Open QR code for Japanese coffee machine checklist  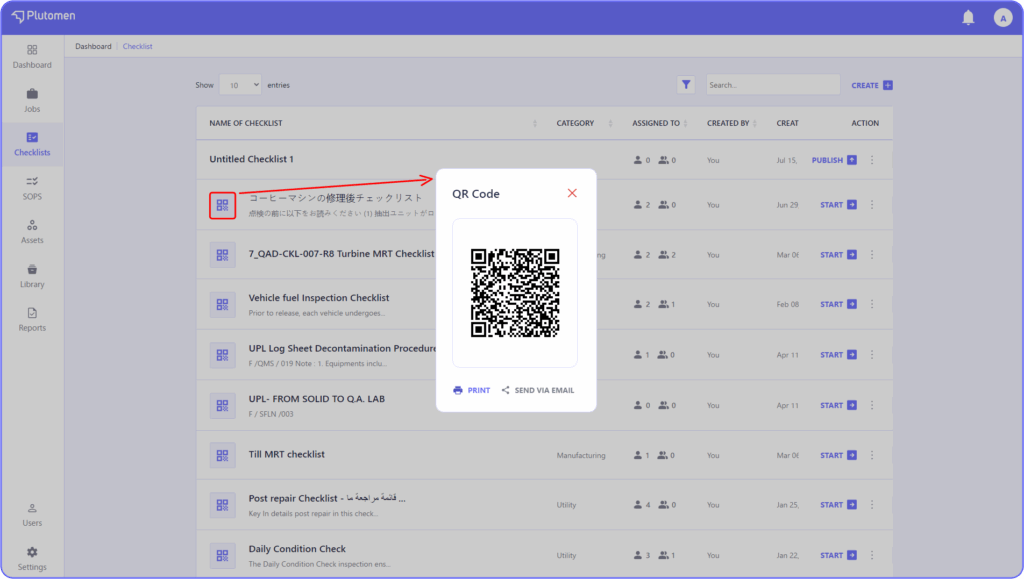pyautogui.click(x=223, y=206)
